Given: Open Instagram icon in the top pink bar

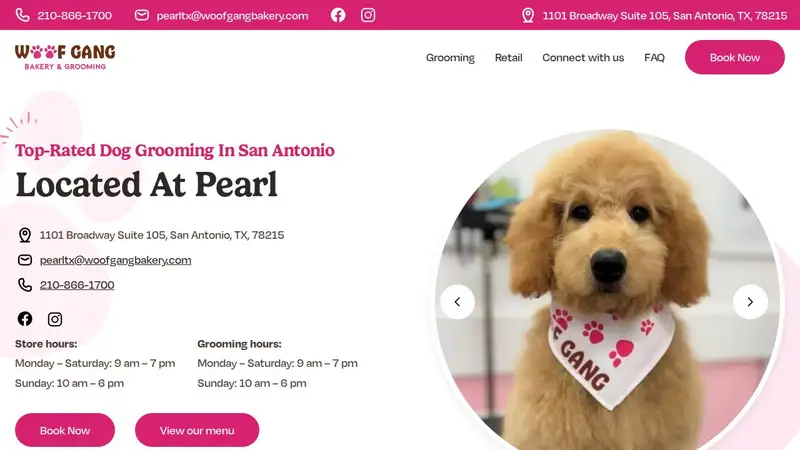Looking at the screenshot, I should (368, 15).
